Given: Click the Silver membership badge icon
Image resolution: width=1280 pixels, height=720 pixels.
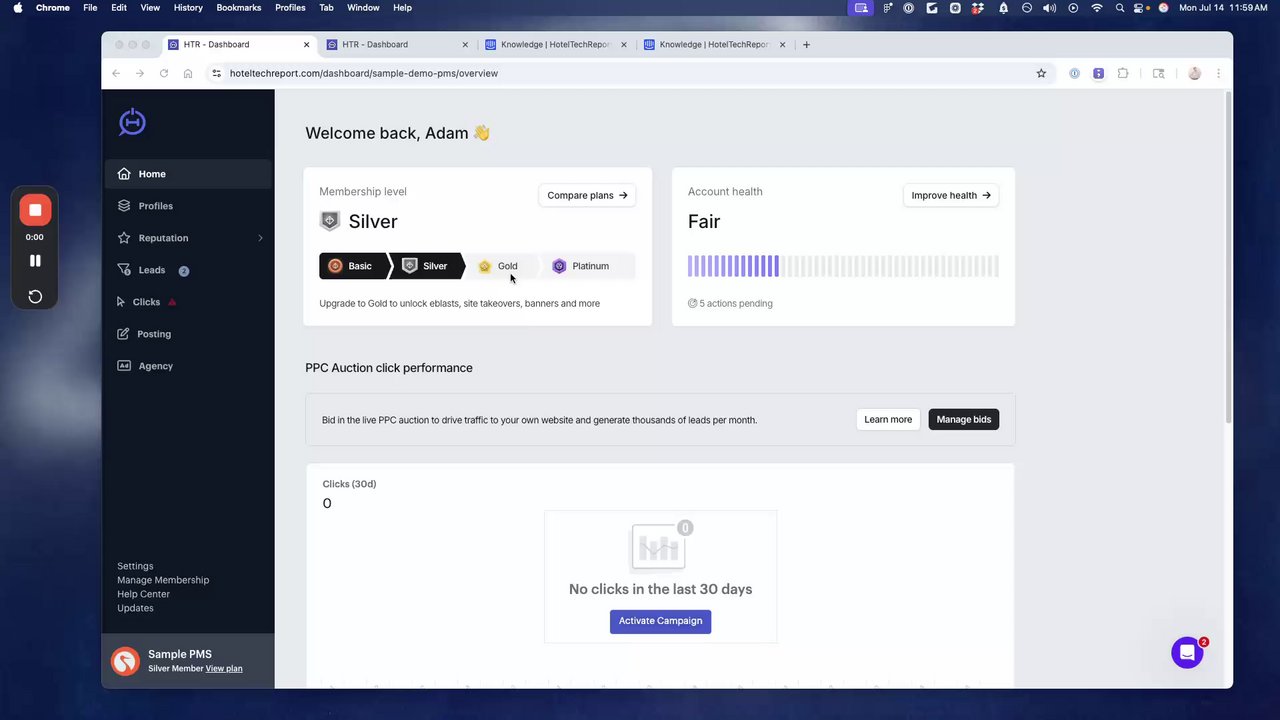Looking at the screenshot, I should (x=329, y=221).
